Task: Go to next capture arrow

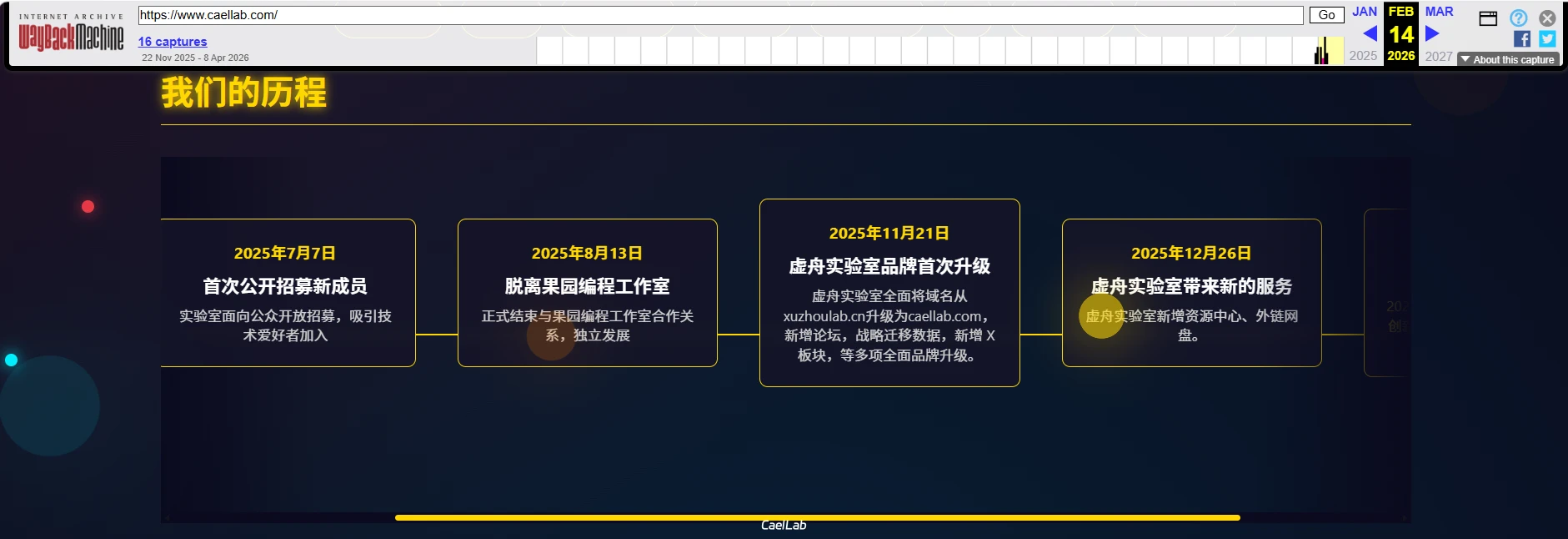Action: click(x=1432, y=33)
